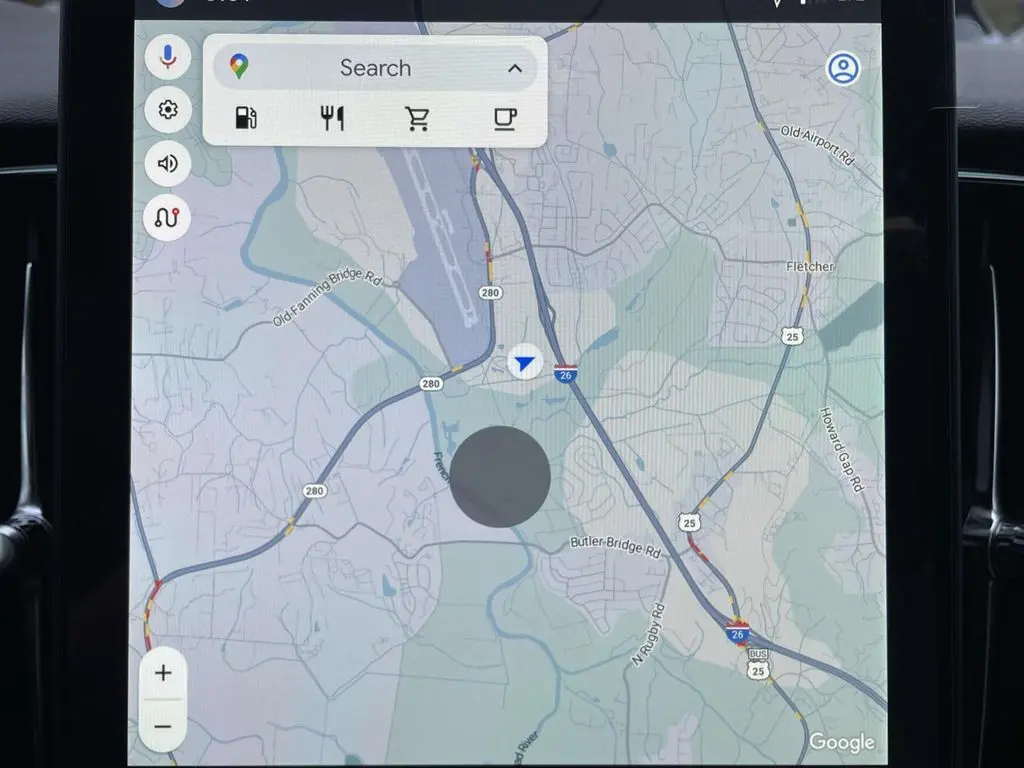Open your Google account profile avatar
The width and height of the screenshot is (1024, 768).
tap(842, 70)
